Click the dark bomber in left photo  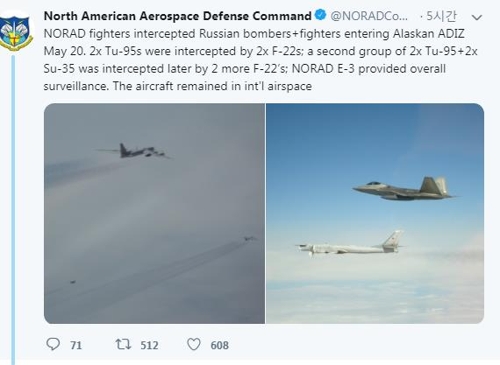[135, 151]
